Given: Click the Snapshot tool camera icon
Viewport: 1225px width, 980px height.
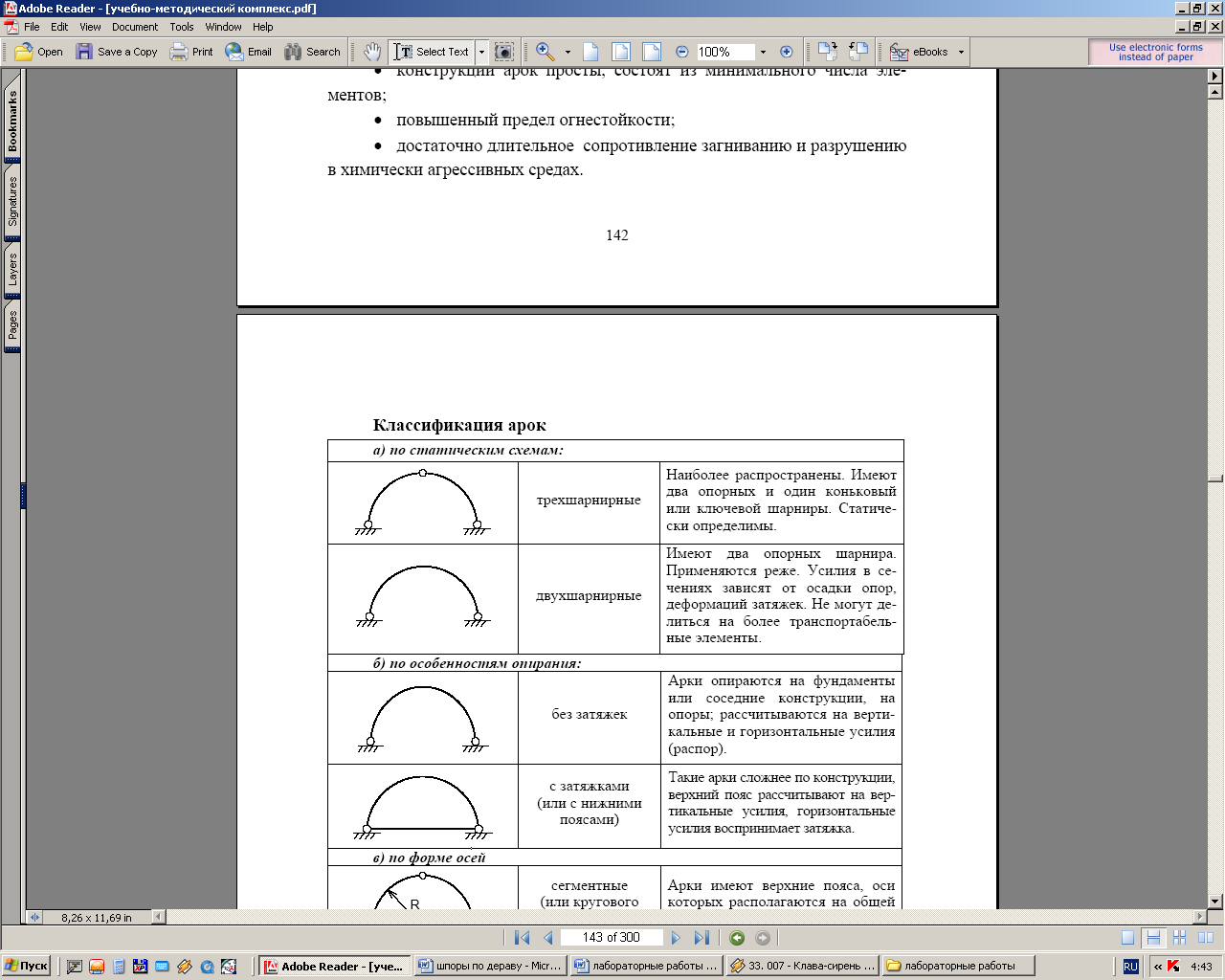Looking at the screenshot, I should click(504, 52).
